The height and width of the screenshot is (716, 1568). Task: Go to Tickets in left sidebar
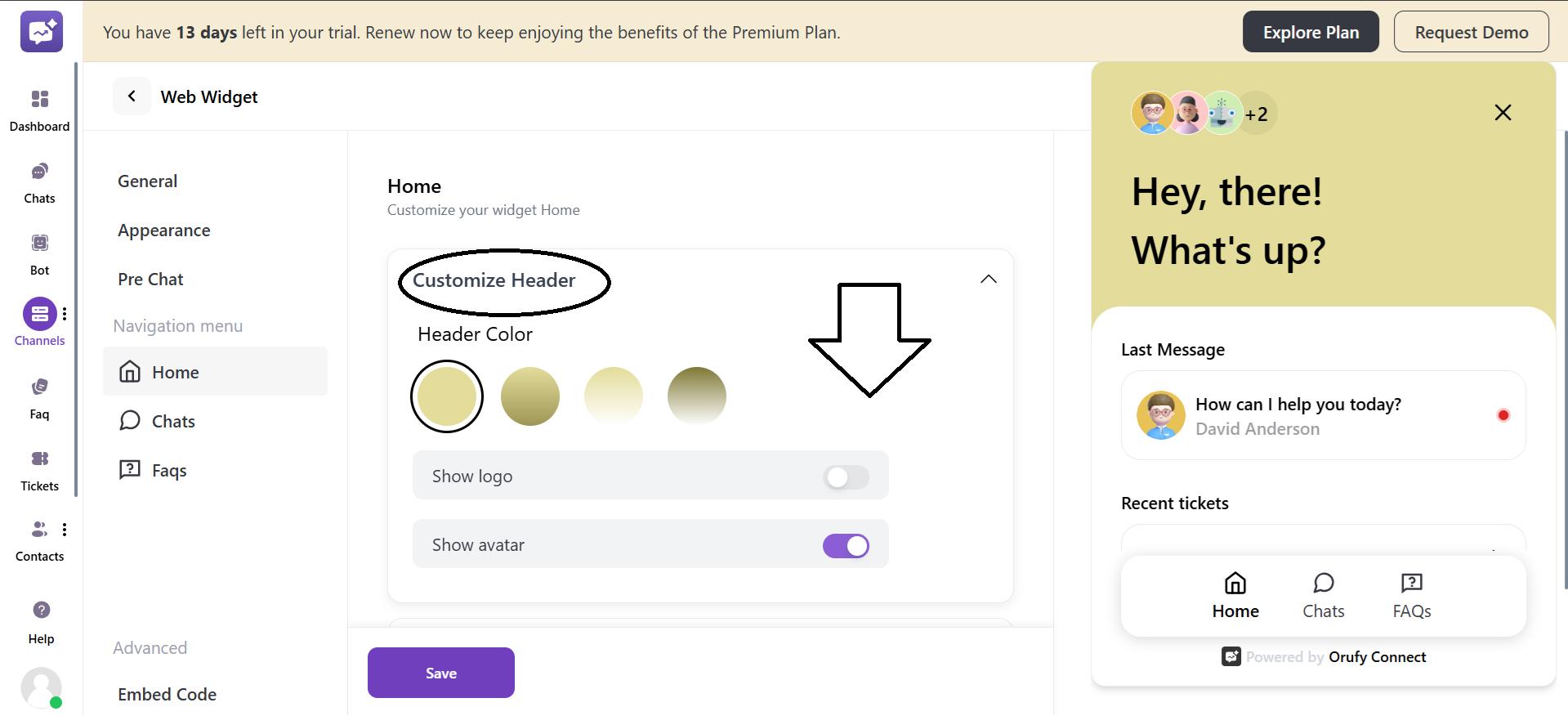tap(39, 459)
